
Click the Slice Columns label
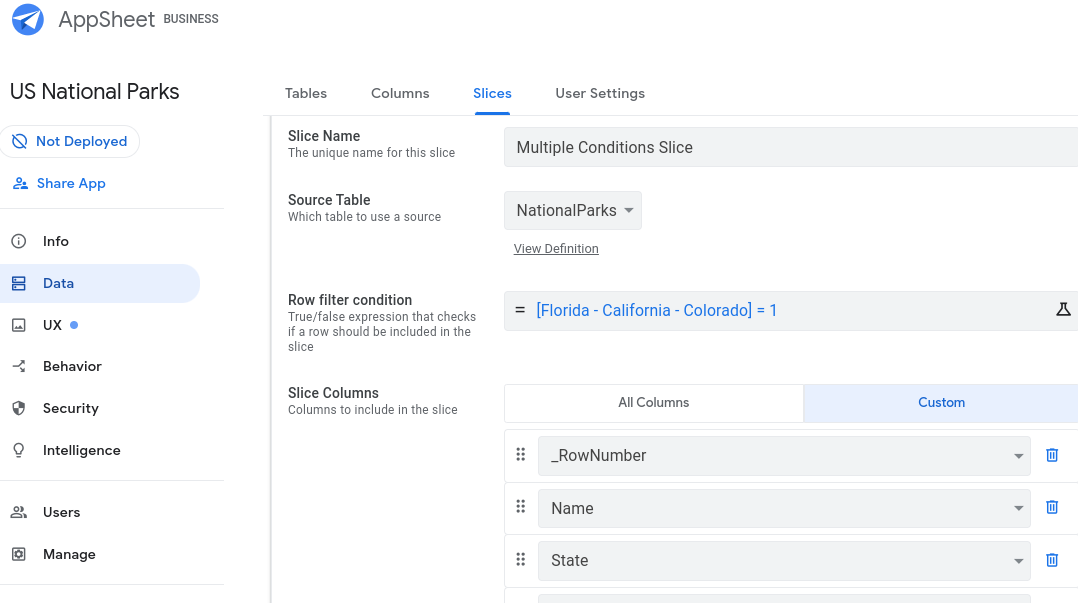[x=333, y=393]
